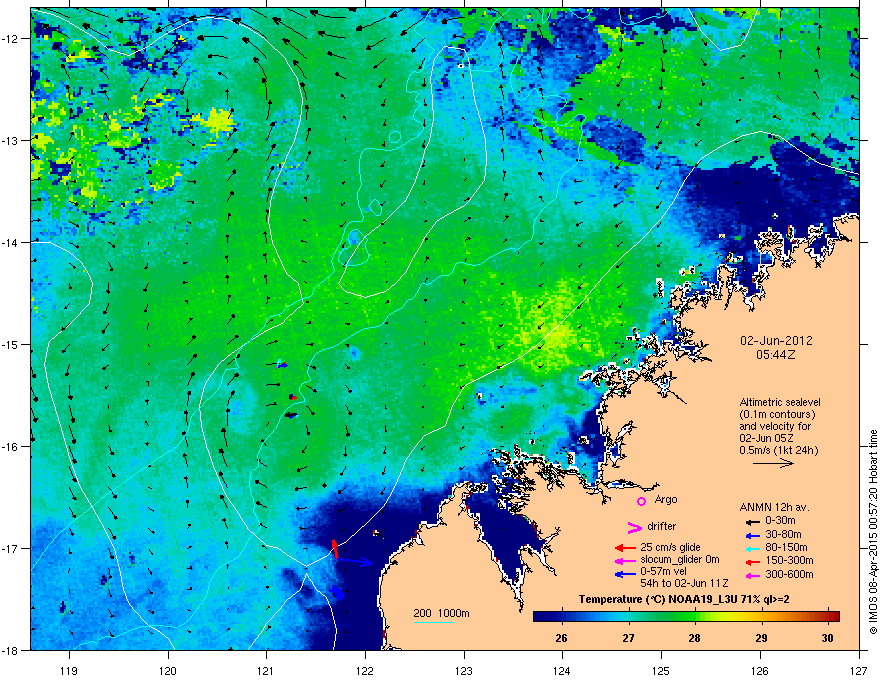Click the Altimetric sealevel text
The height and width of the screenshot is (680, 880).
click(x=780, y=402)
